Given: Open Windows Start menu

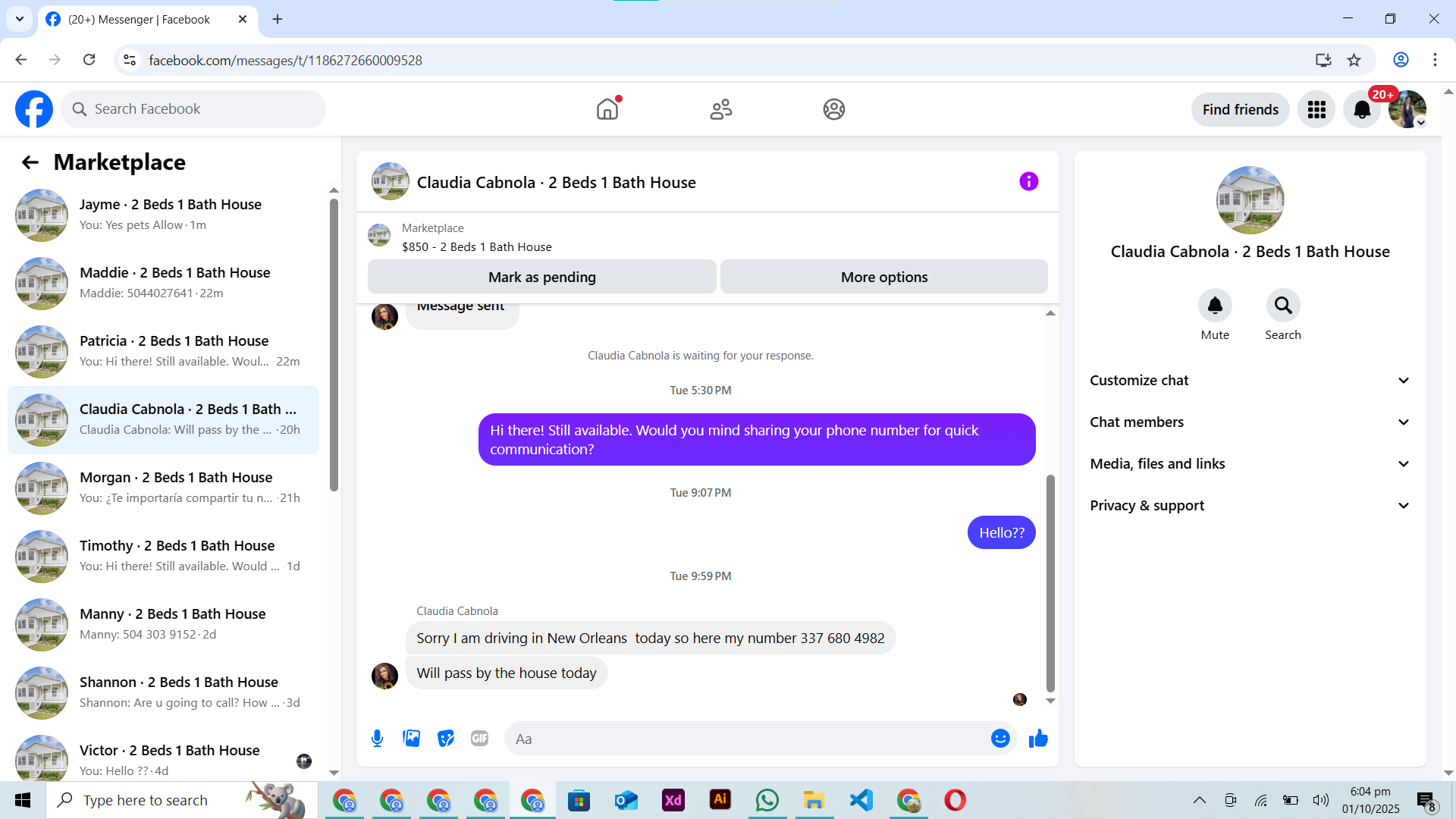Looking at the screenshot, I should (23, 800).
